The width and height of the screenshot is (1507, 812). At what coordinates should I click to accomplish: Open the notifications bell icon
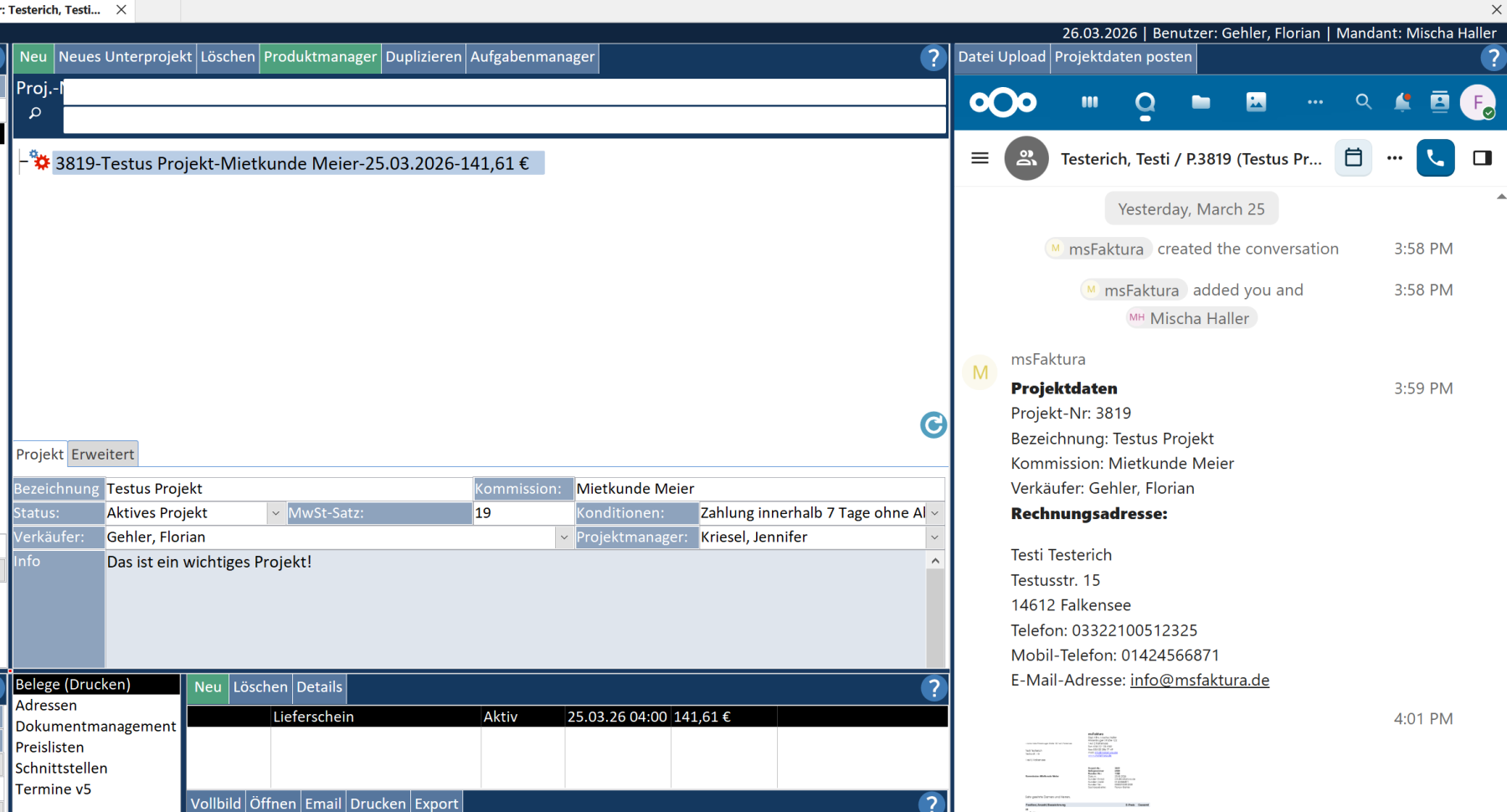pos(1402,102)
